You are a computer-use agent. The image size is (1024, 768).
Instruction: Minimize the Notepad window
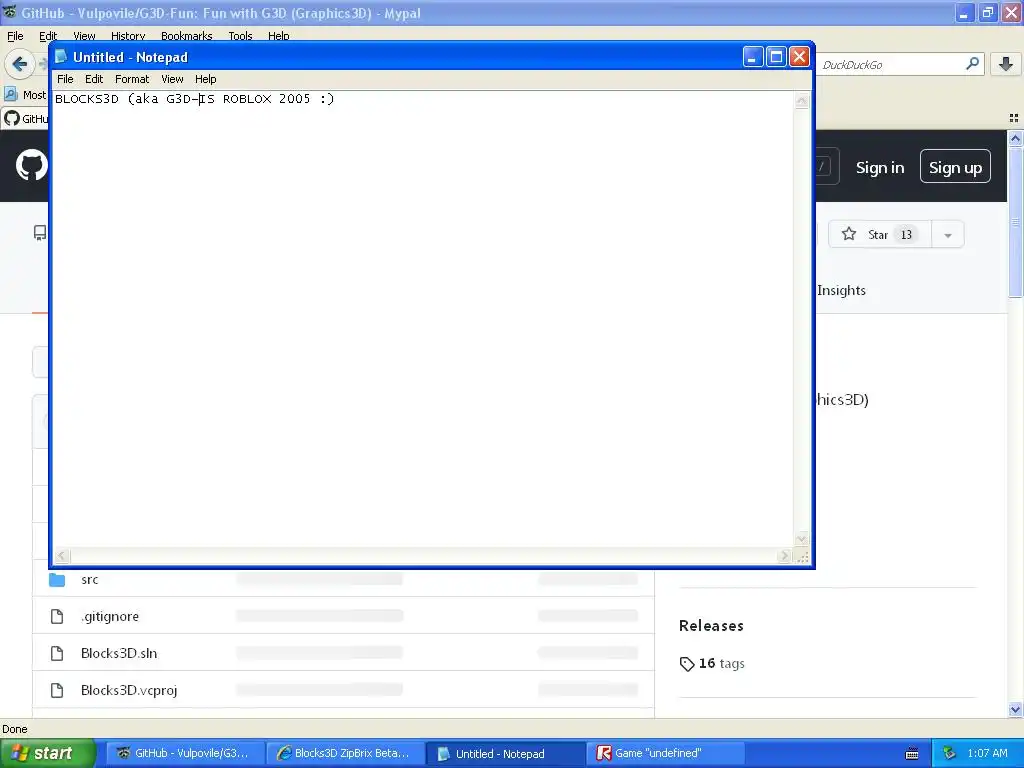point(753,57)
